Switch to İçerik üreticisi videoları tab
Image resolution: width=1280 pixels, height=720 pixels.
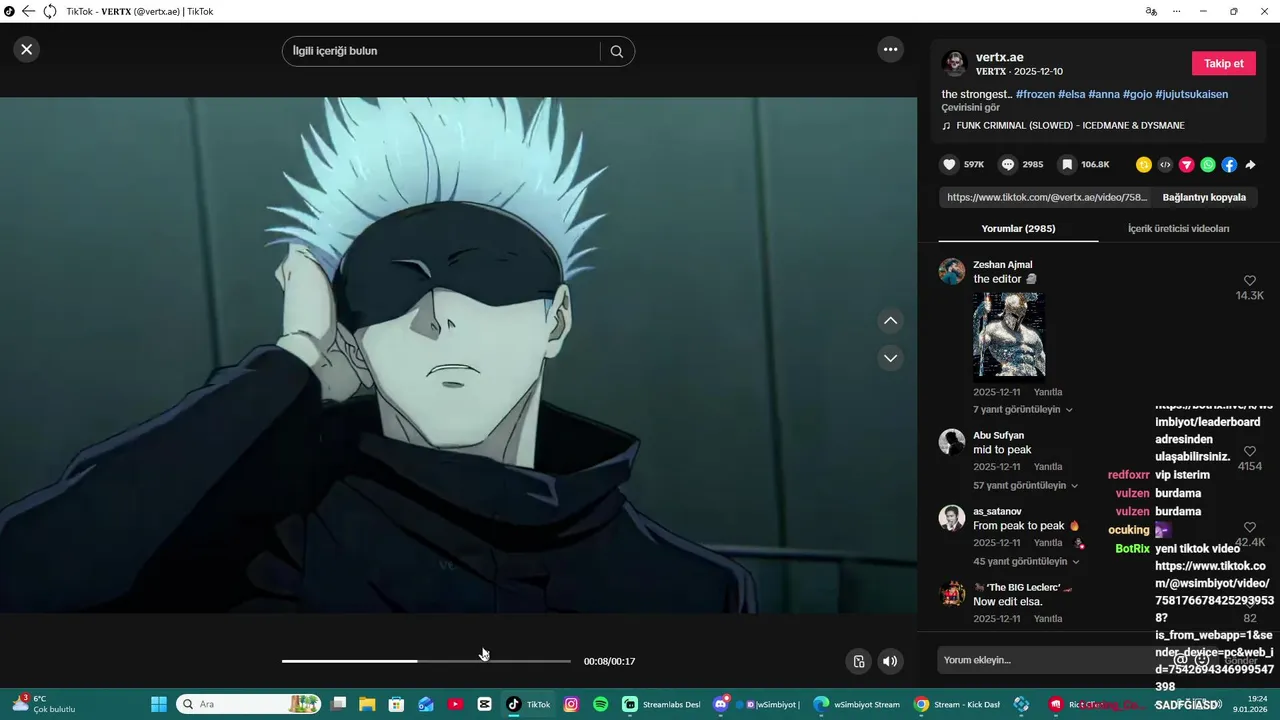click(1178, 228)
